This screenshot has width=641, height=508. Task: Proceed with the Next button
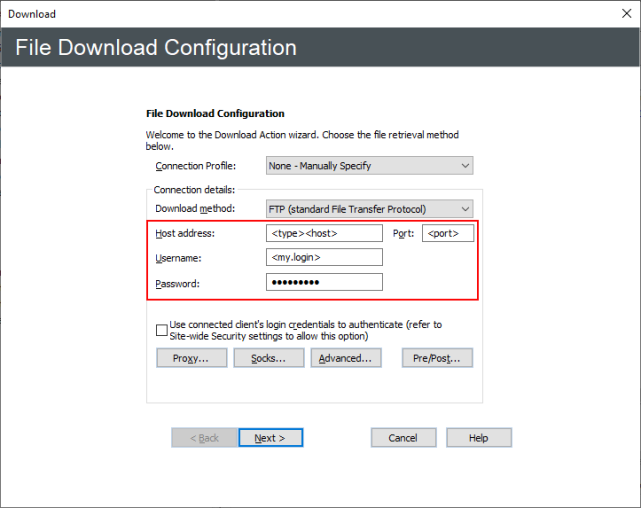[270, 438]
